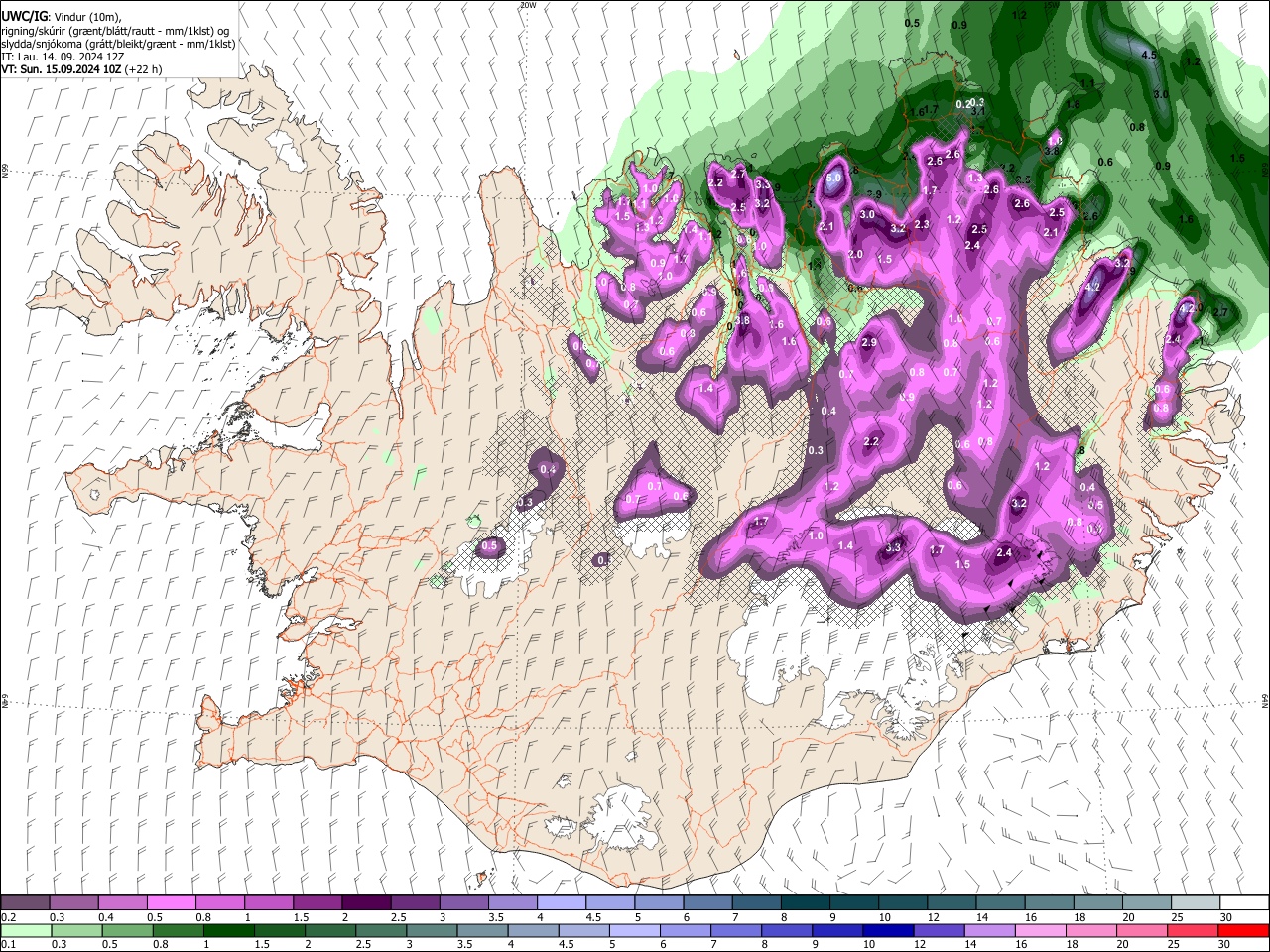Click the 64N latitude label on the right edge
Viewport: 1270px width, 952px height.
pyautogui.click(x=1265, y=701)
